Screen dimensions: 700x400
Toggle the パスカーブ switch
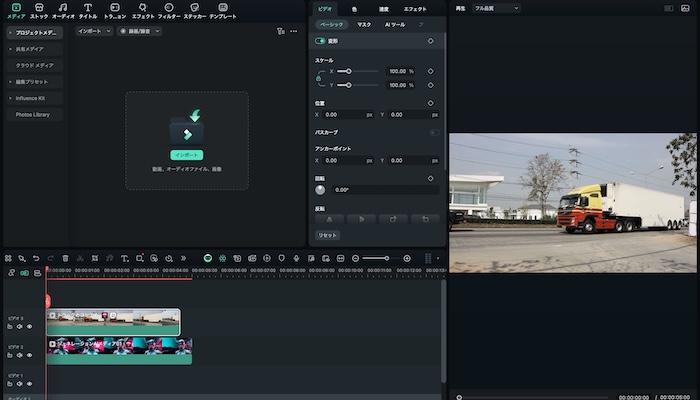click(434, 132)
